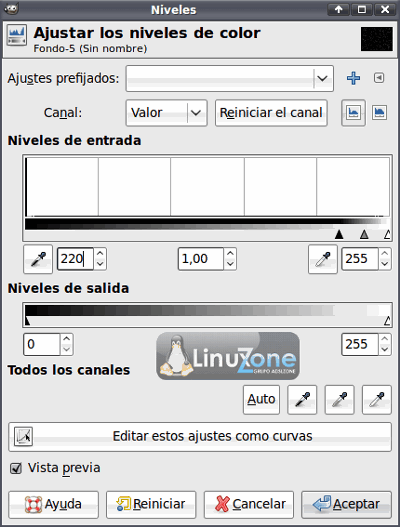Click the add preset plus icon
The height and width of the screenshot is (527, 400).
353,78
